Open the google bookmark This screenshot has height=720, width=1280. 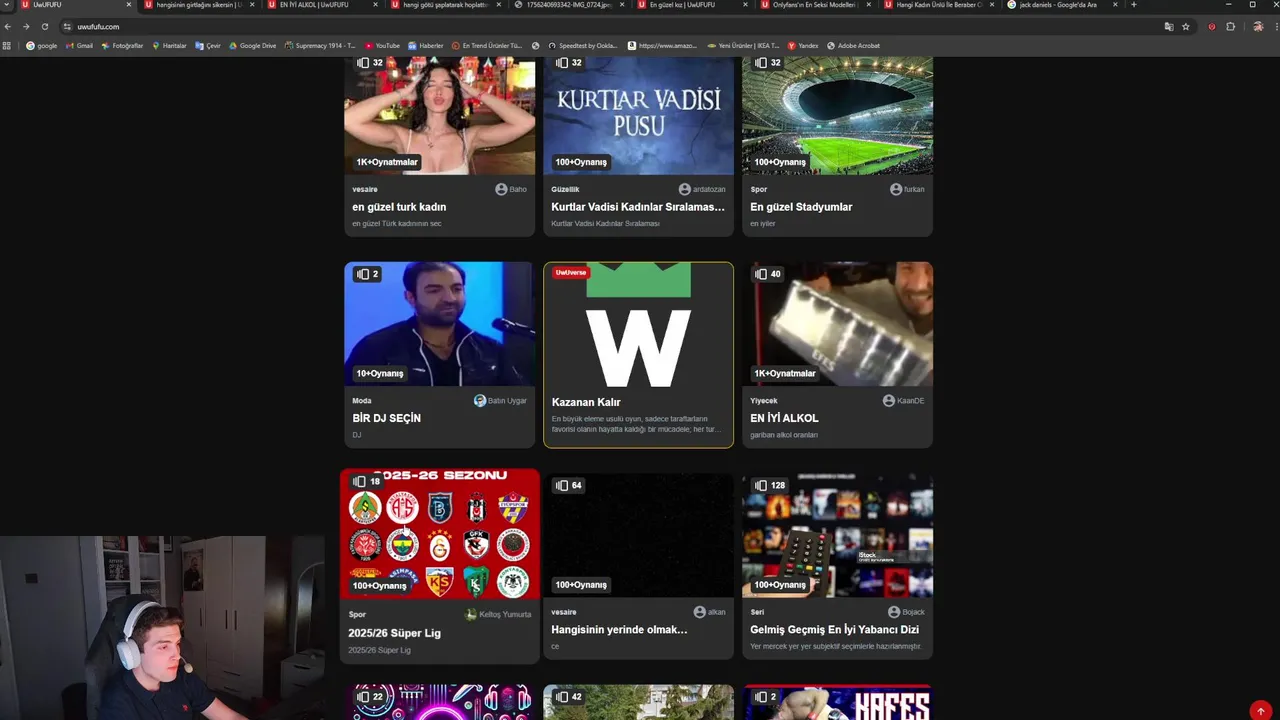pyautogui.click(x=42, y=46)
